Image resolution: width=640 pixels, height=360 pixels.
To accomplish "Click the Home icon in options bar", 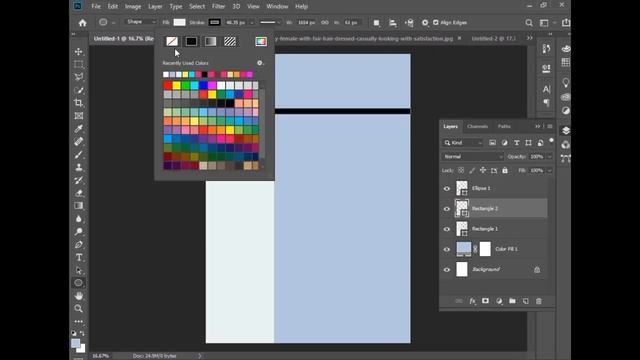I will coord(82,23).
